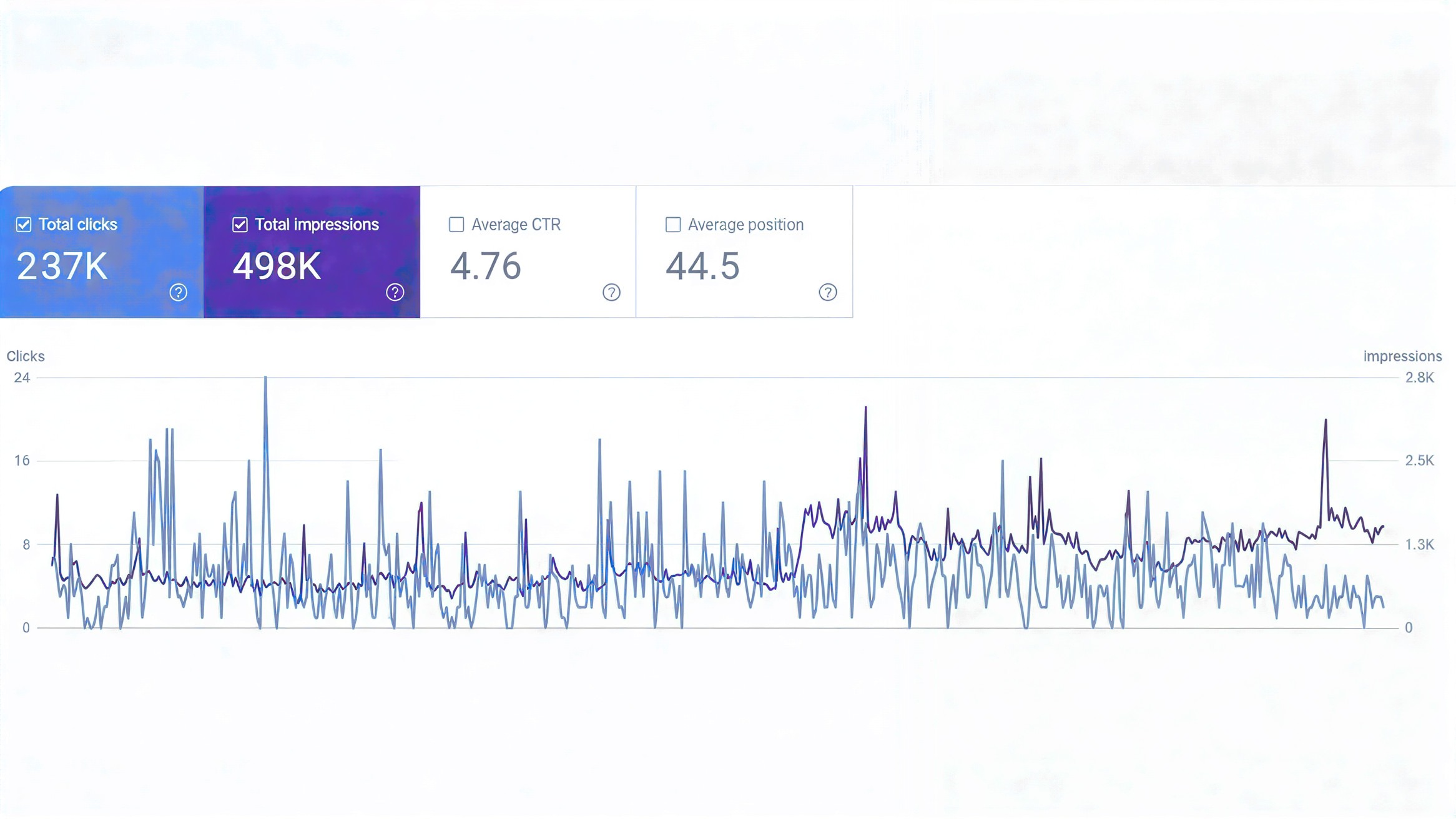
Task: Click the 2.8K label on impressions axis
Action: pos(1419,378)
